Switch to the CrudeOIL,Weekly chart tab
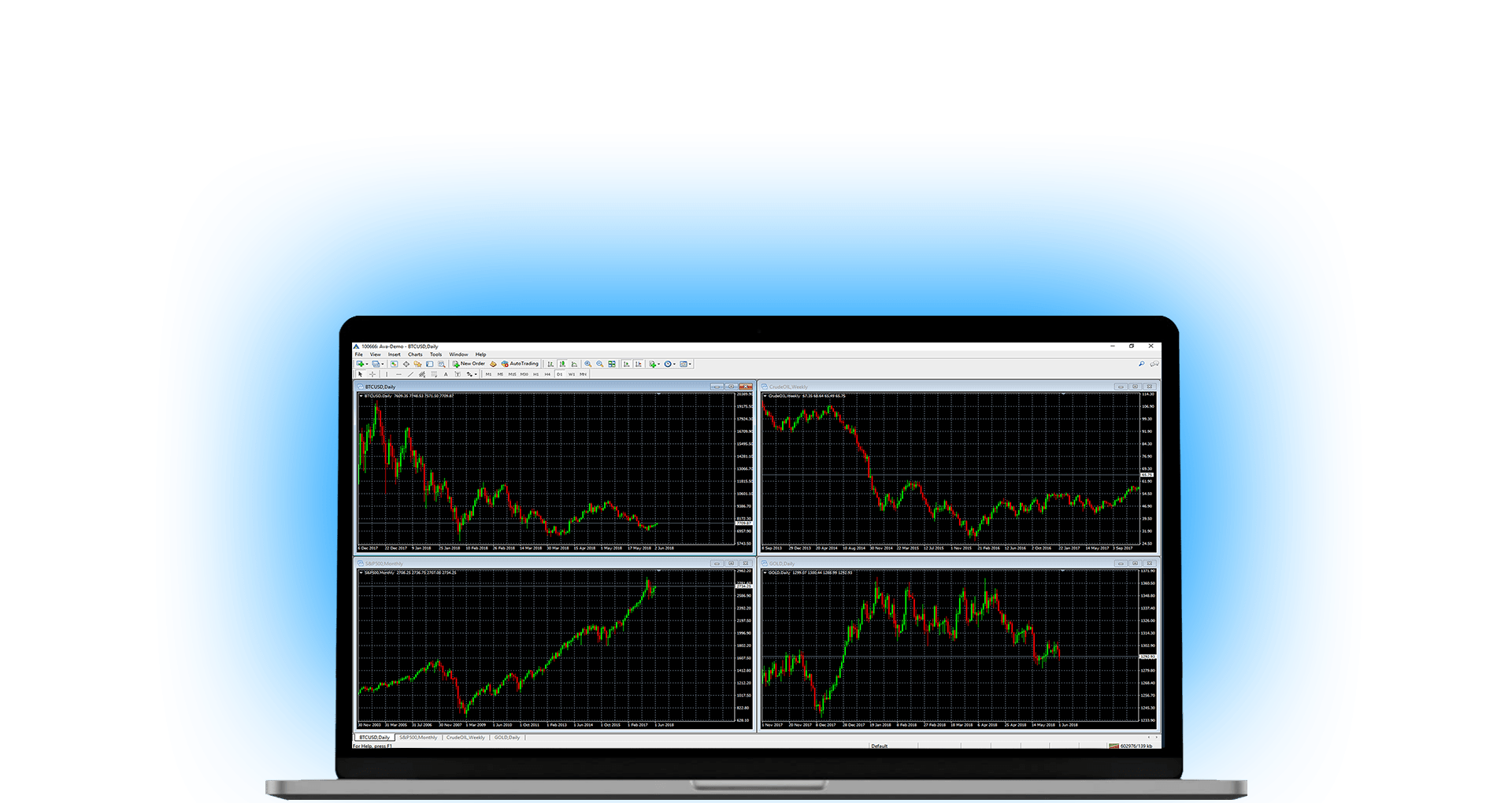 tap(465, 738)
